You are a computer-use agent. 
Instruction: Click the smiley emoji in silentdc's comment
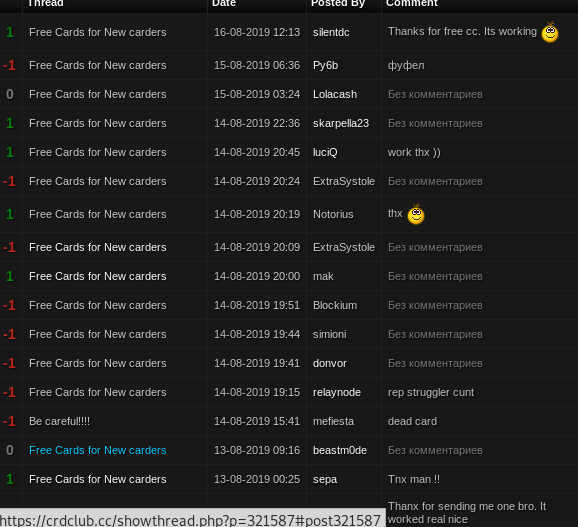[550, 32]
